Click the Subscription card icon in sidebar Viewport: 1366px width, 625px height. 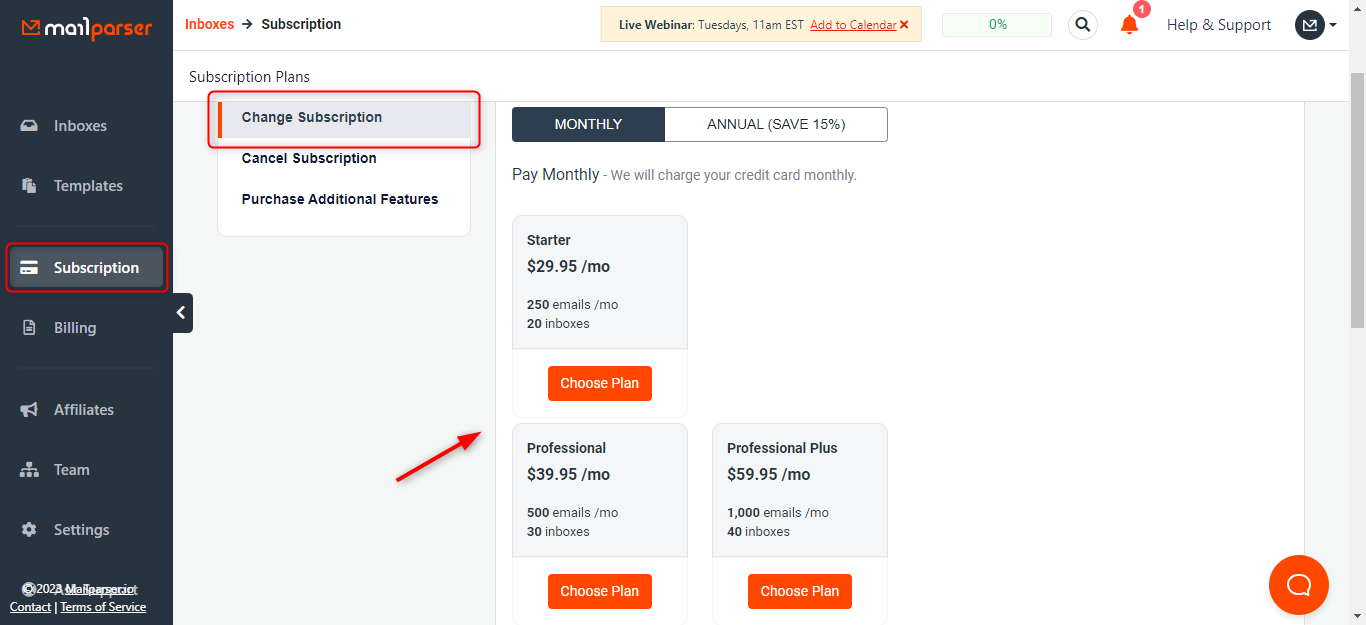29,268
